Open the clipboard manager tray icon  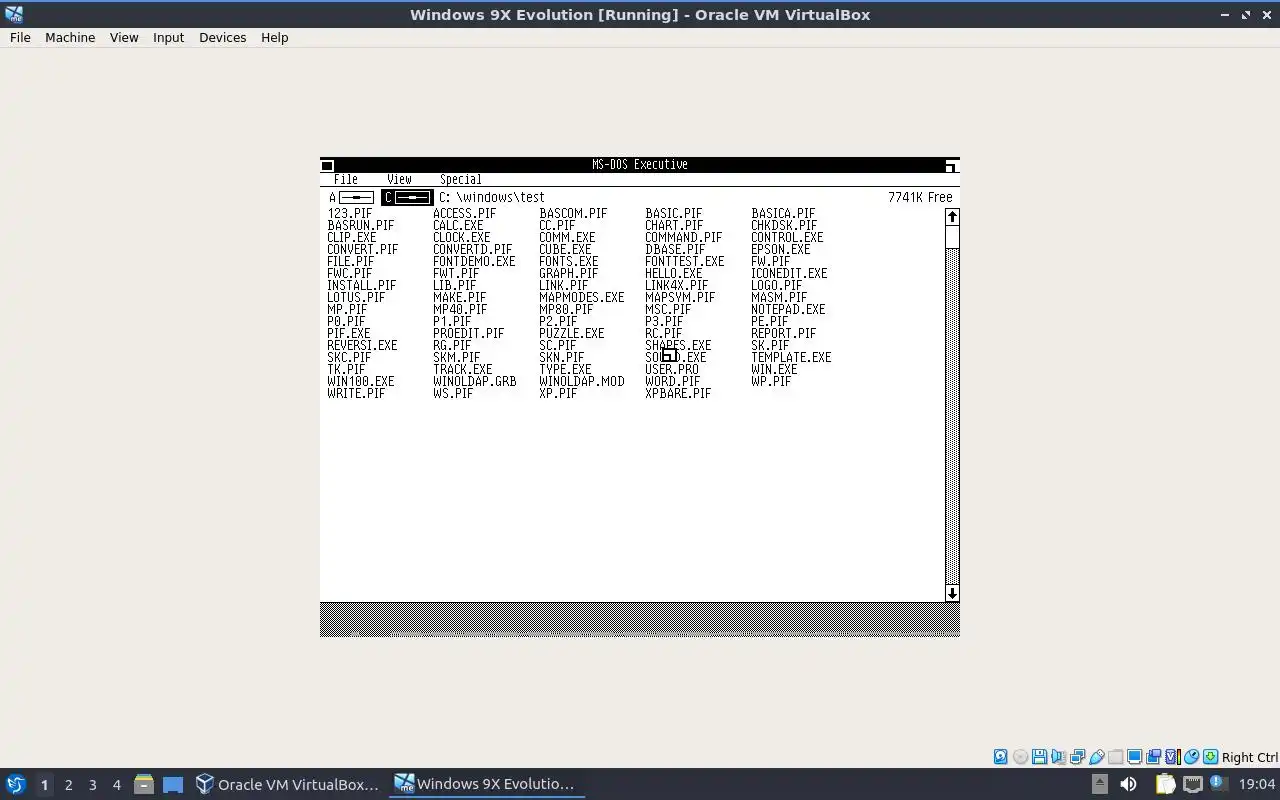point(1165,784)
